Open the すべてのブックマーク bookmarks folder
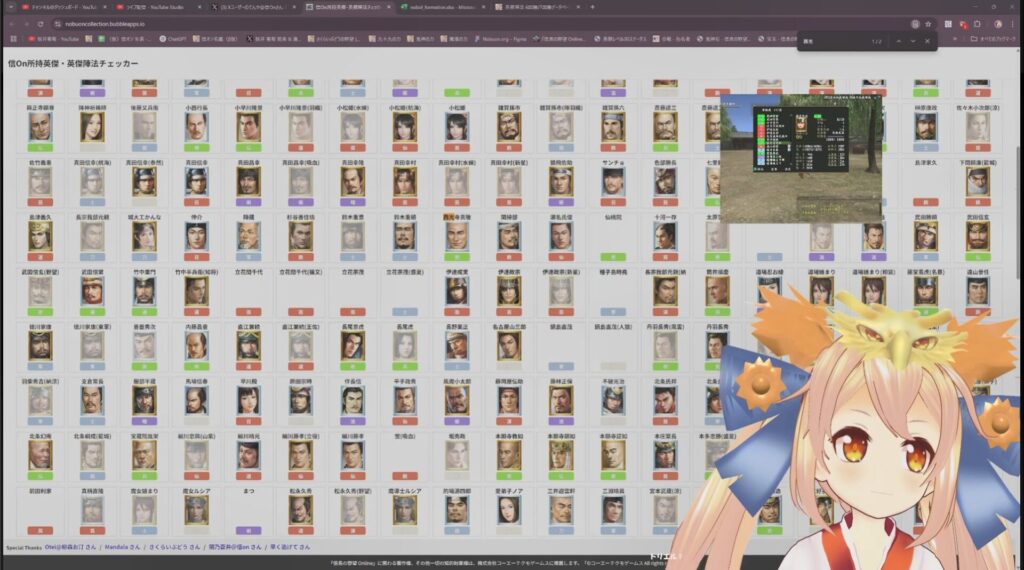Viewport: 1024px width, 570px height. point(993,39)
